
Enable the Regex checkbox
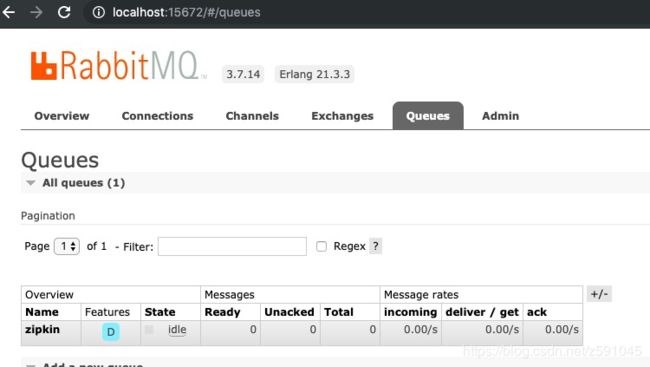[x=321, y=246]
